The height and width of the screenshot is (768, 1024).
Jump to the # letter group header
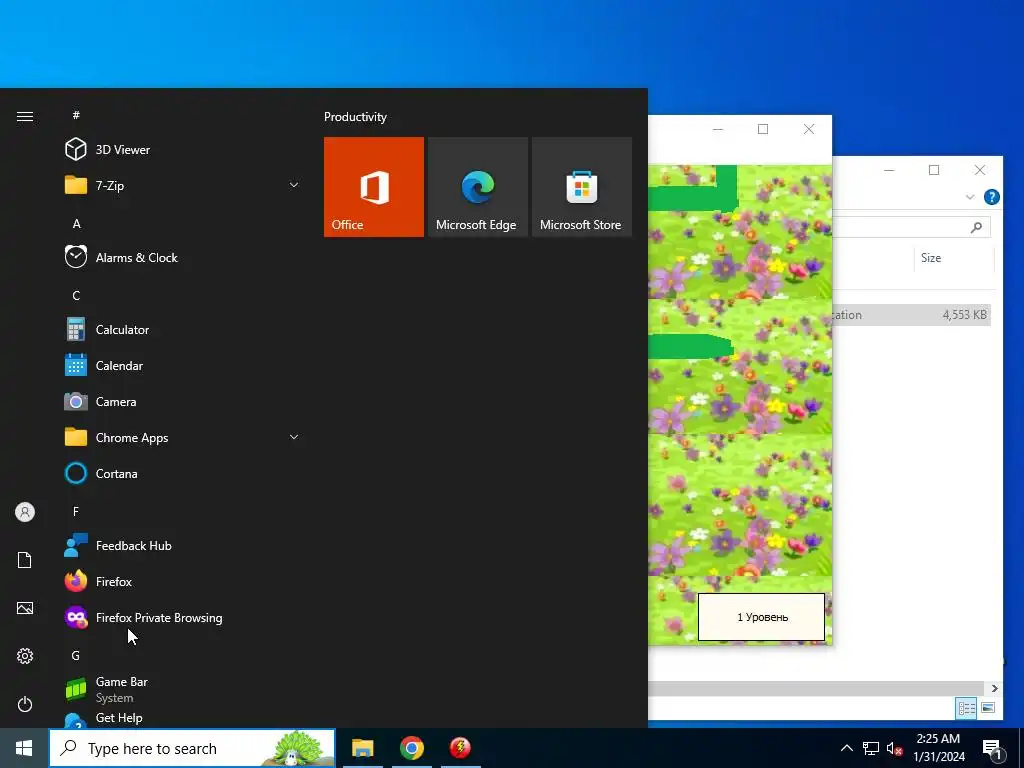(x=76, y=115)
